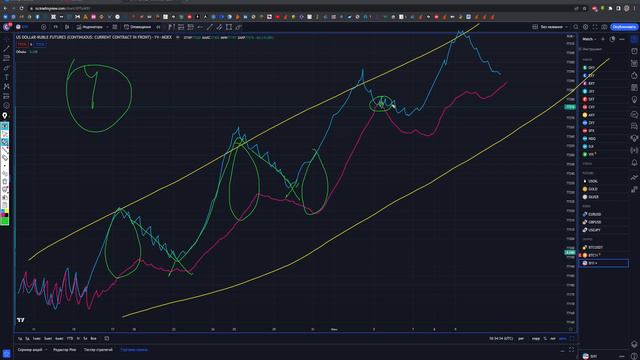Set time range to 5л
The image size is (640, 360).
(x=85, y=338)
